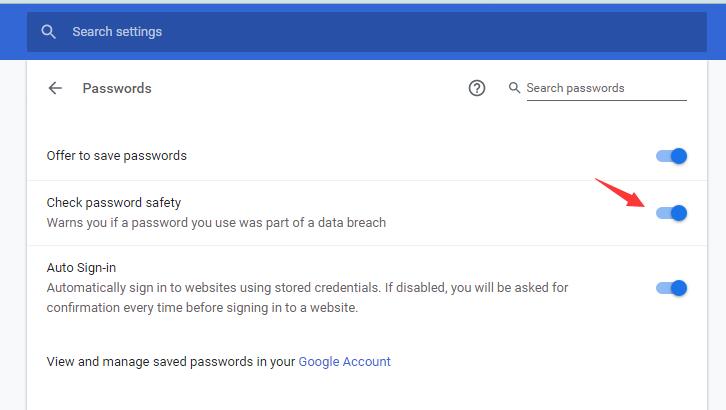Click the confirmation every time description line
This screenshot has height=410, width=726.
coord(202,307)
